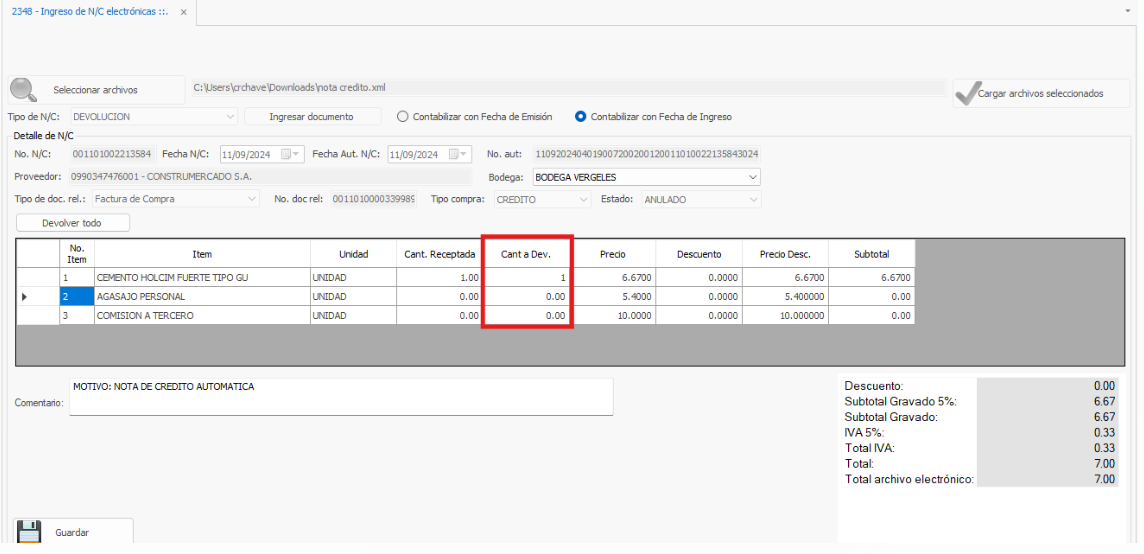
Task: Switch to the 2348 Ingreso de N/C tab
Action: click(90, 12)
